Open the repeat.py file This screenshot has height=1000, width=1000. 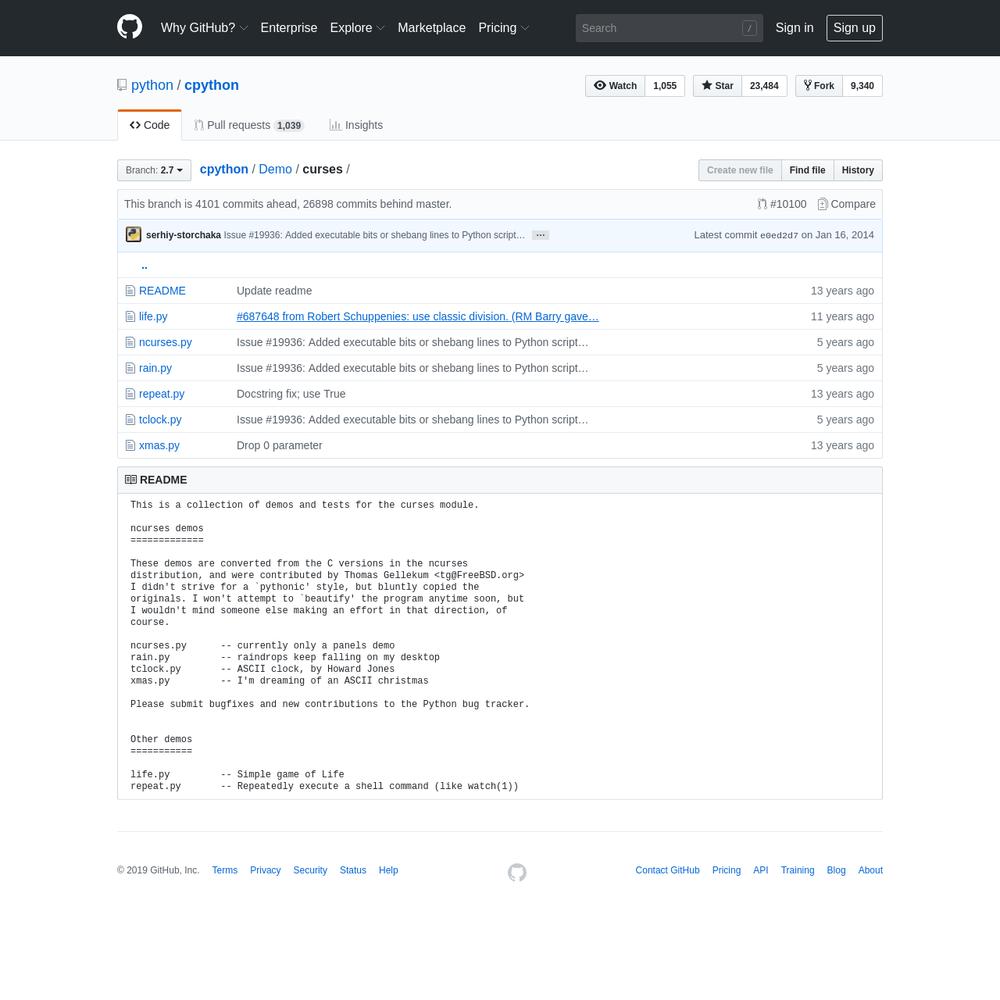(161, 394)
